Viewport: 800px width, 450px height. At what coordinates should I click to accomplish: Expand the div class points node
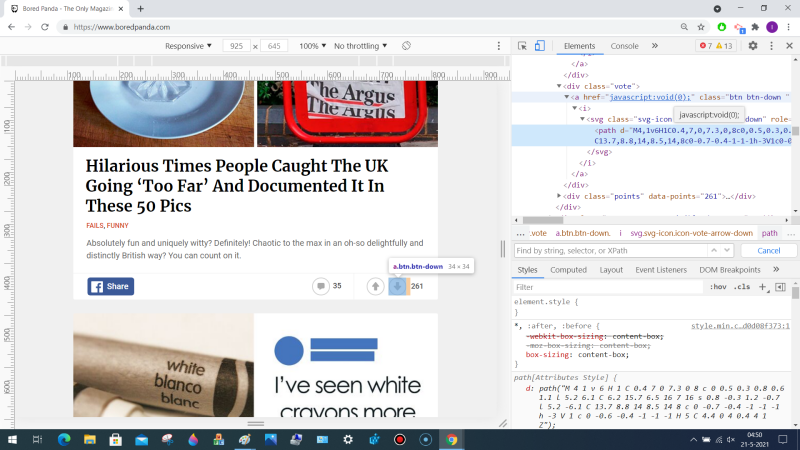(559, 196)
